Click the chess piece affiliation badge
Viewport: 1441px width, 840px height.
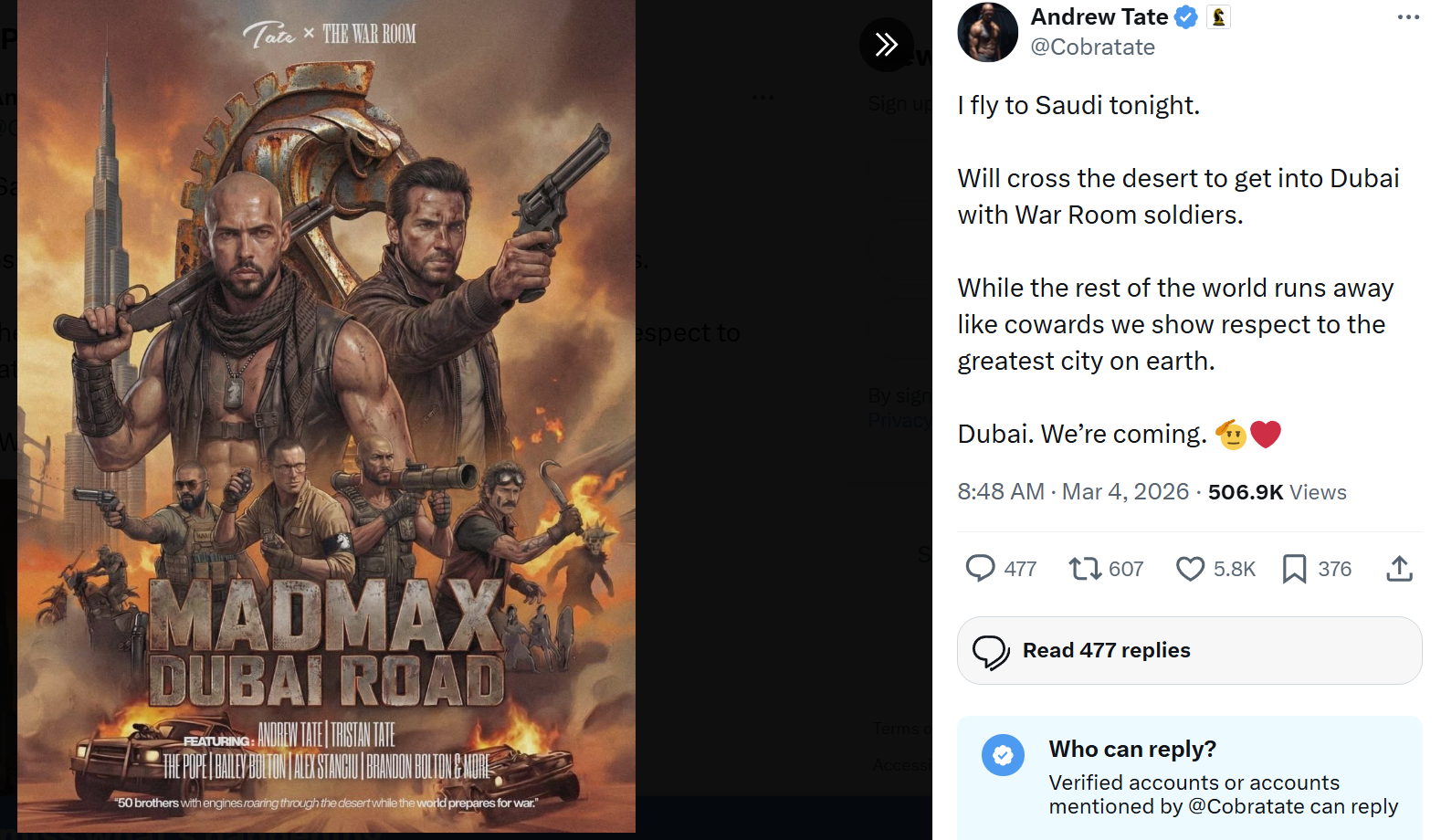coord(1218,17)
